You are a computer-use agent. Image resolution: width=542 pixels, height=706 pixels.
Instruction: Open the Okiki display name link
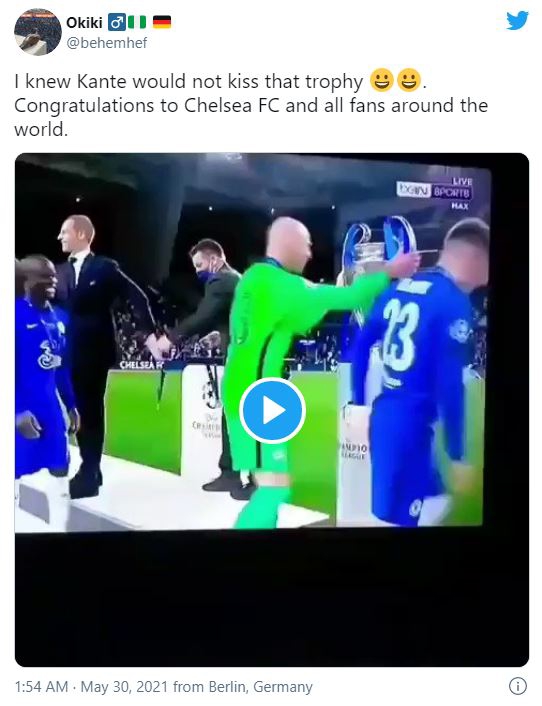[x=84, y=22]
